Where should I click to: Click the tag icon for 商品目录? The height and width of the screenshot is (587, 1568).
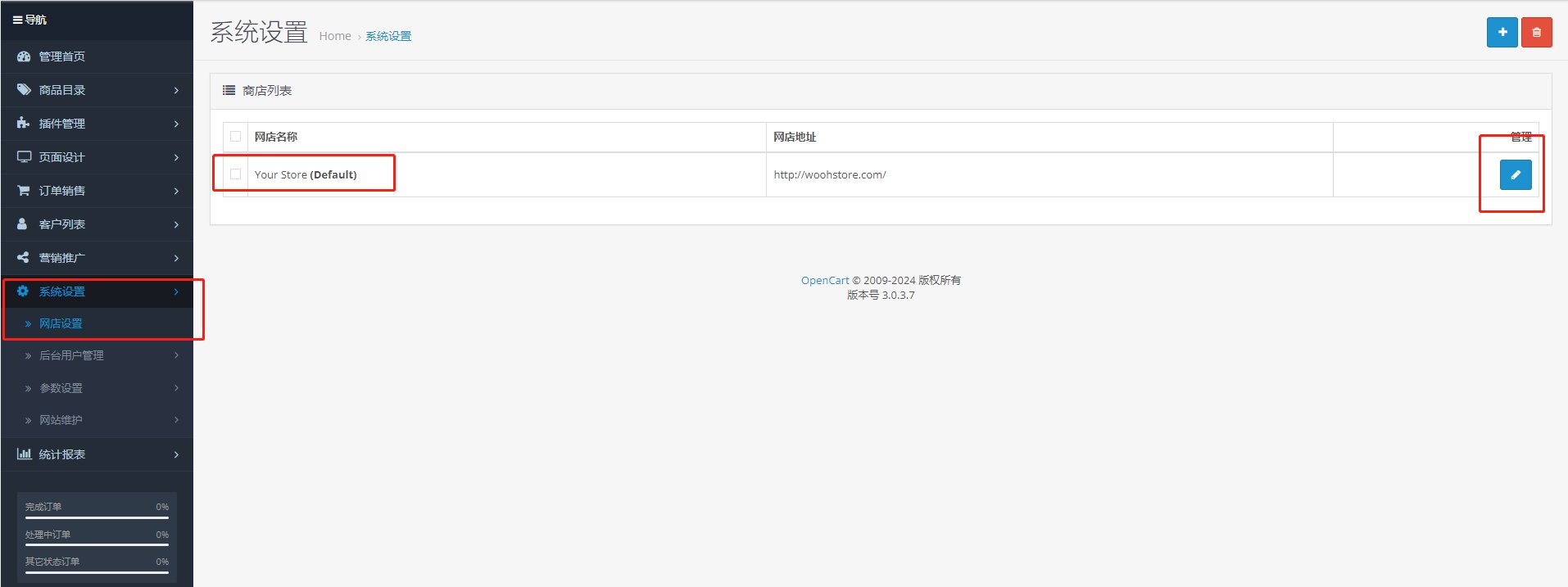(x=24, y=90)
